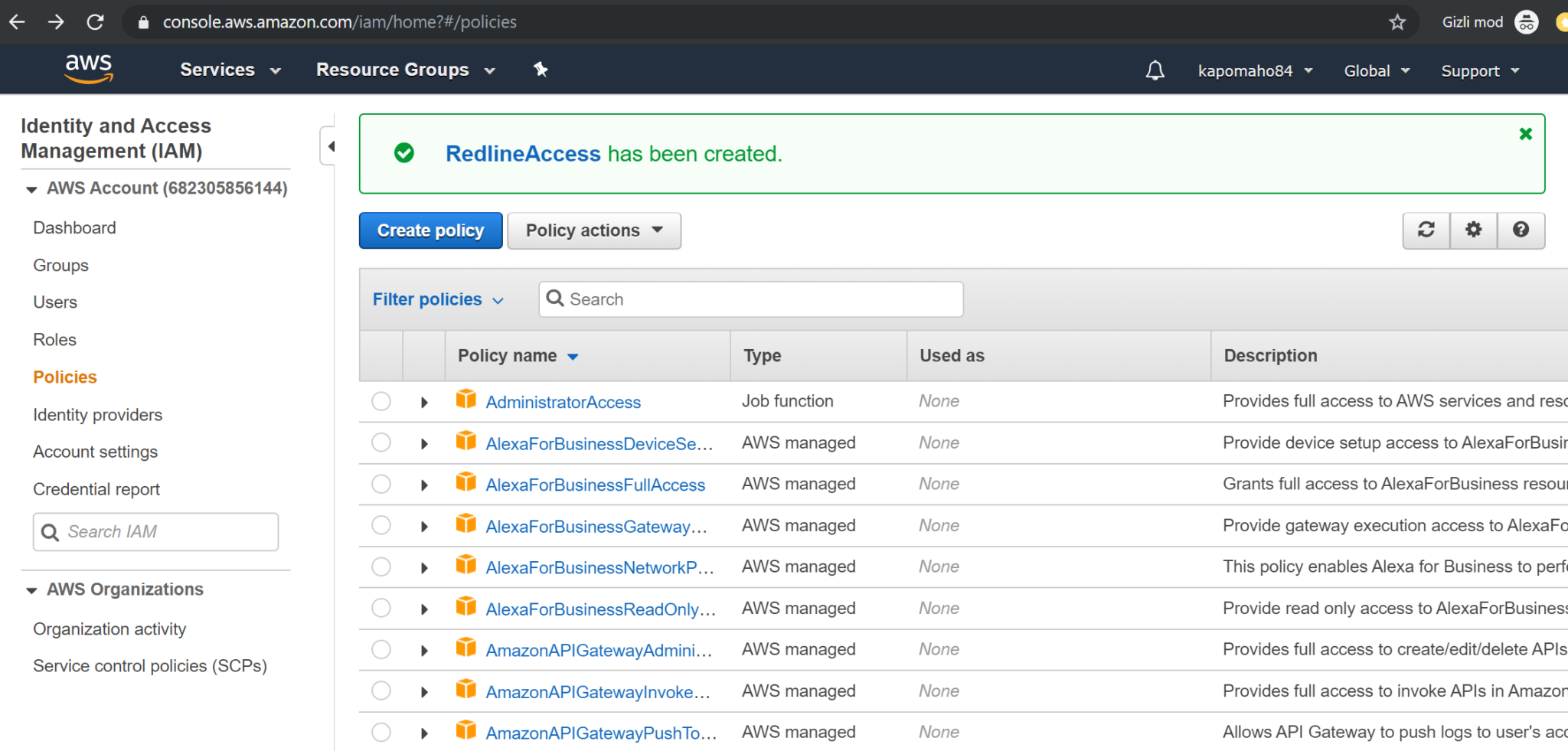This screenshot has width=1568, height=751.
Task: Dismiss the RedlineAccess created banner
Action: coord(1525,134)
